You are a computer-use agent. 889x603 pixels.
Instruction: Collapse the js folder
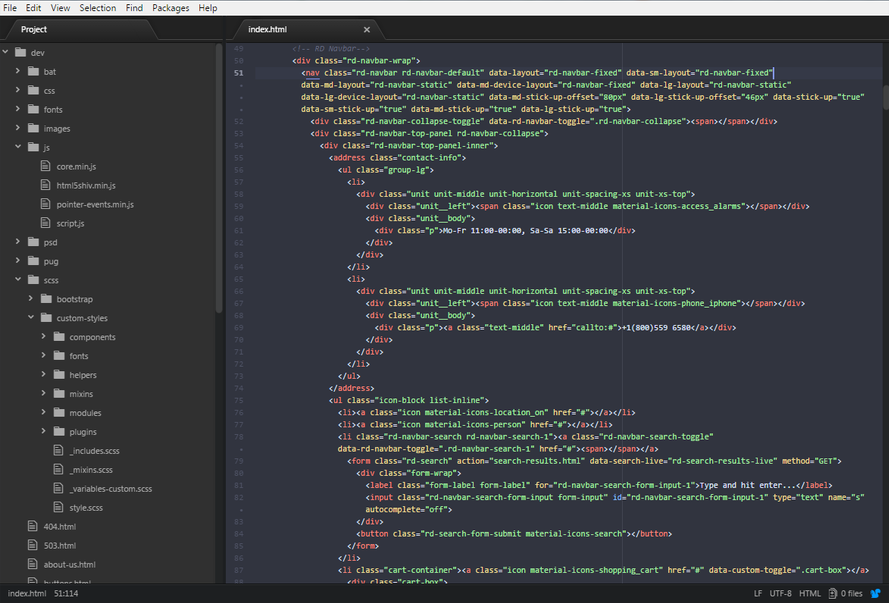[18, 147]
